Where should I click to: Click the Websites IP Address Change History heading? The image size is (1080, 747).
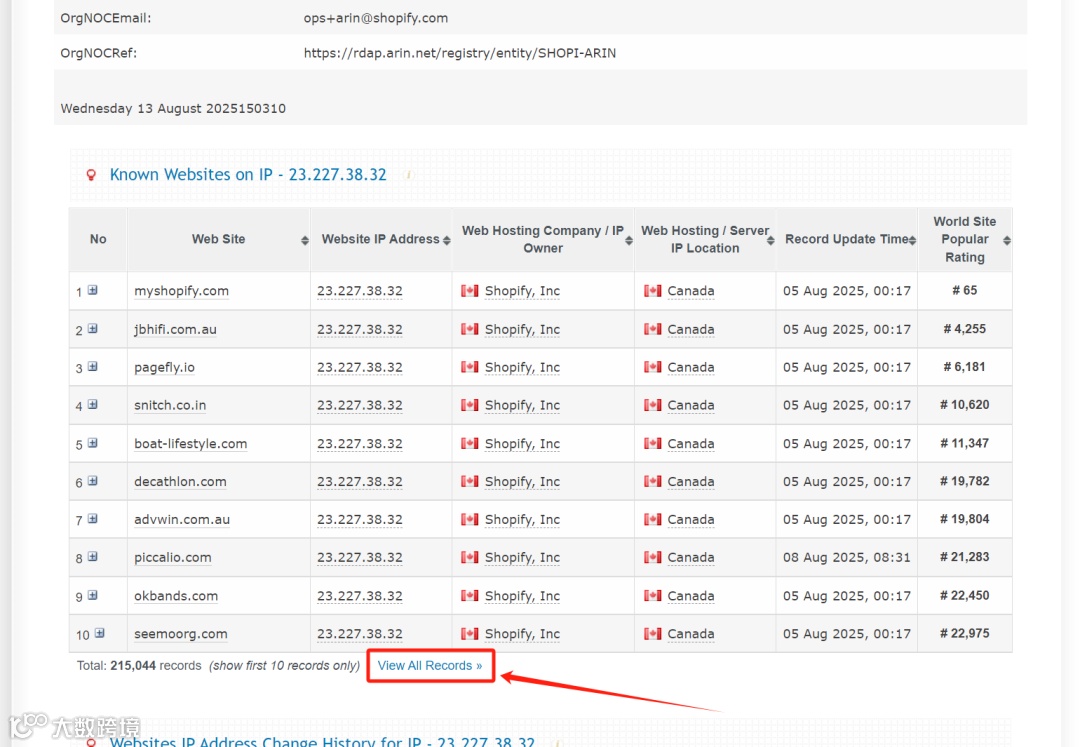coord(322,741)
